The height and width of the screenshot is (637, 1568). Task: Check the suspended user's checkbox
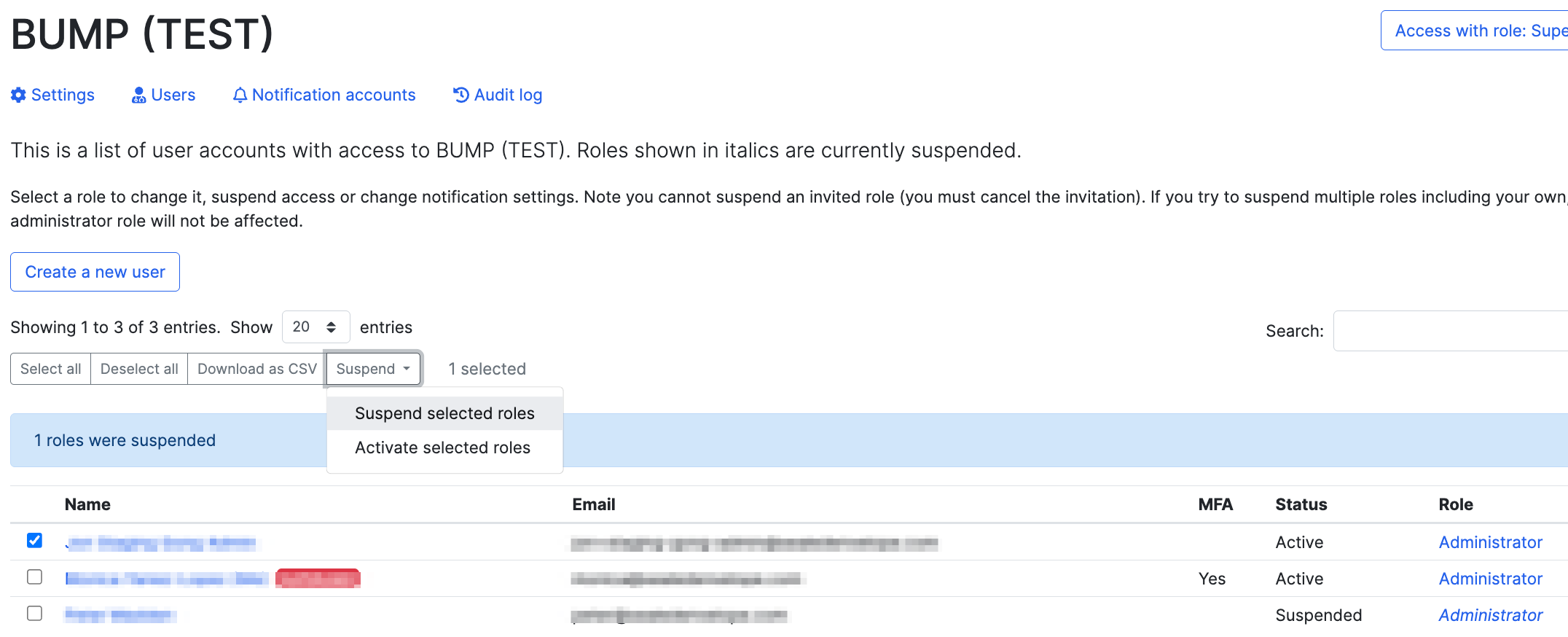34,613
